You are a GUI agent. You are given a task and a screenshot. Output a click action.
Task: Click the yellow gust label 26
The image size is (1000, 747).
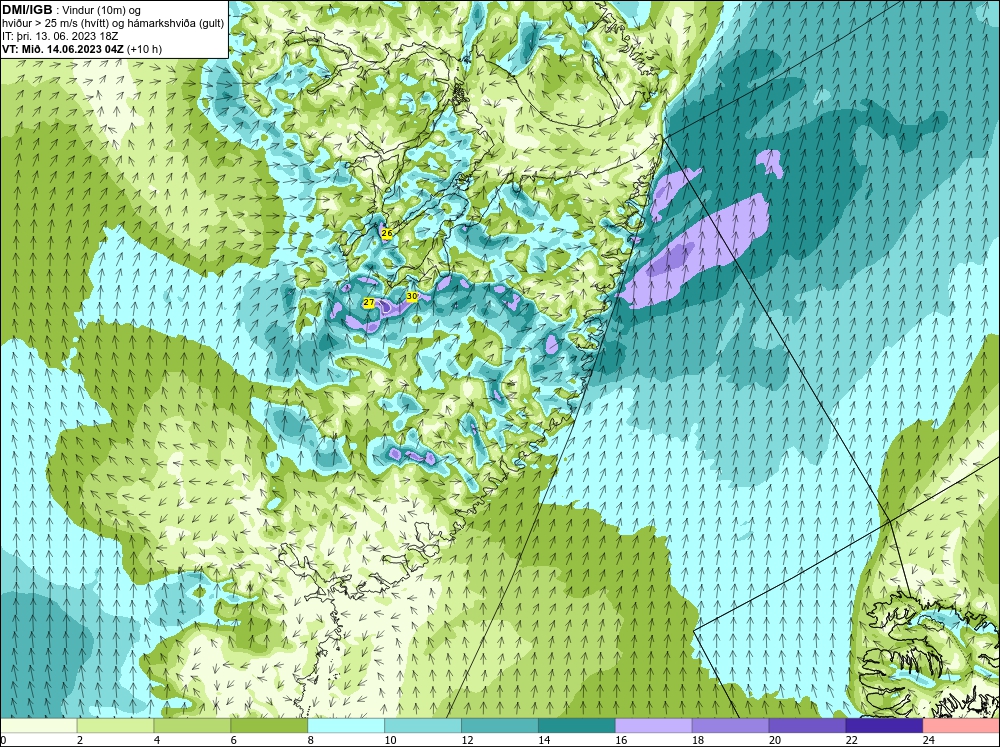(x=386, y=233)
